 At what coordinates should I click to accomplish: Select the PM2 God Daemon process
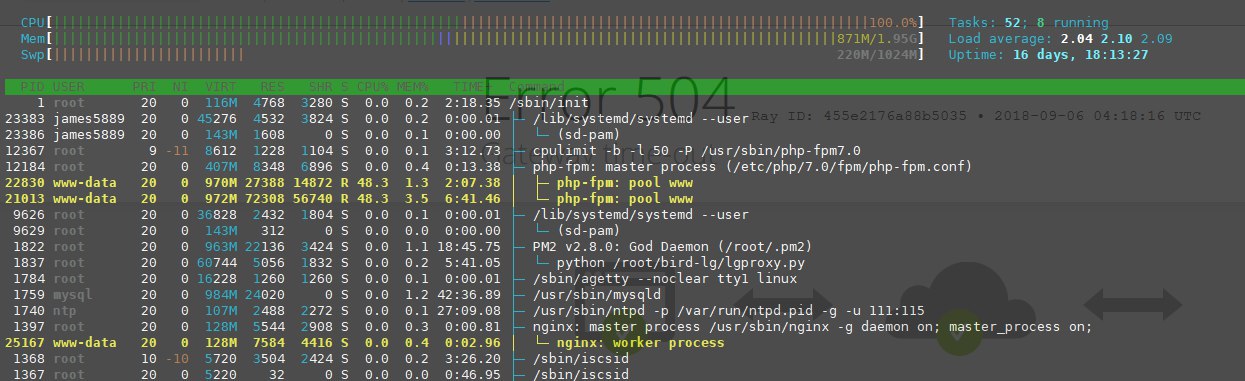(x=622, y=247)
